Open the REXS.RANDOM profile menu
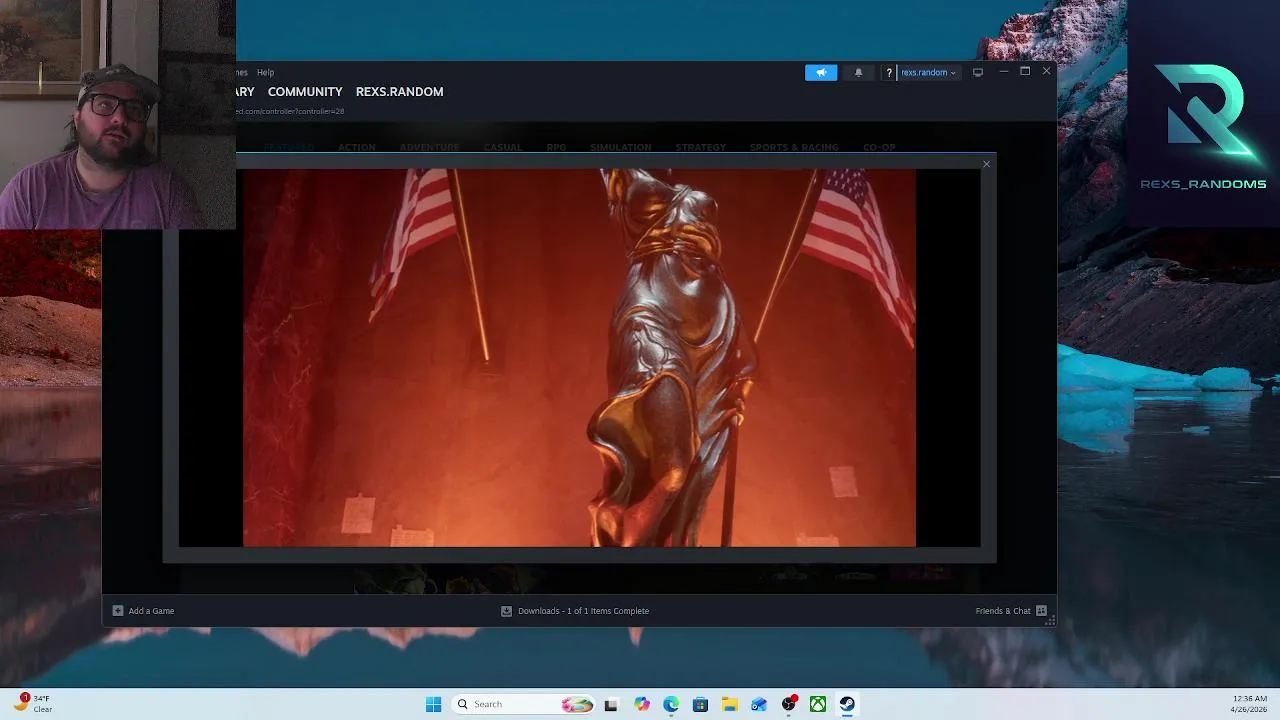 [x=399, y=91]
